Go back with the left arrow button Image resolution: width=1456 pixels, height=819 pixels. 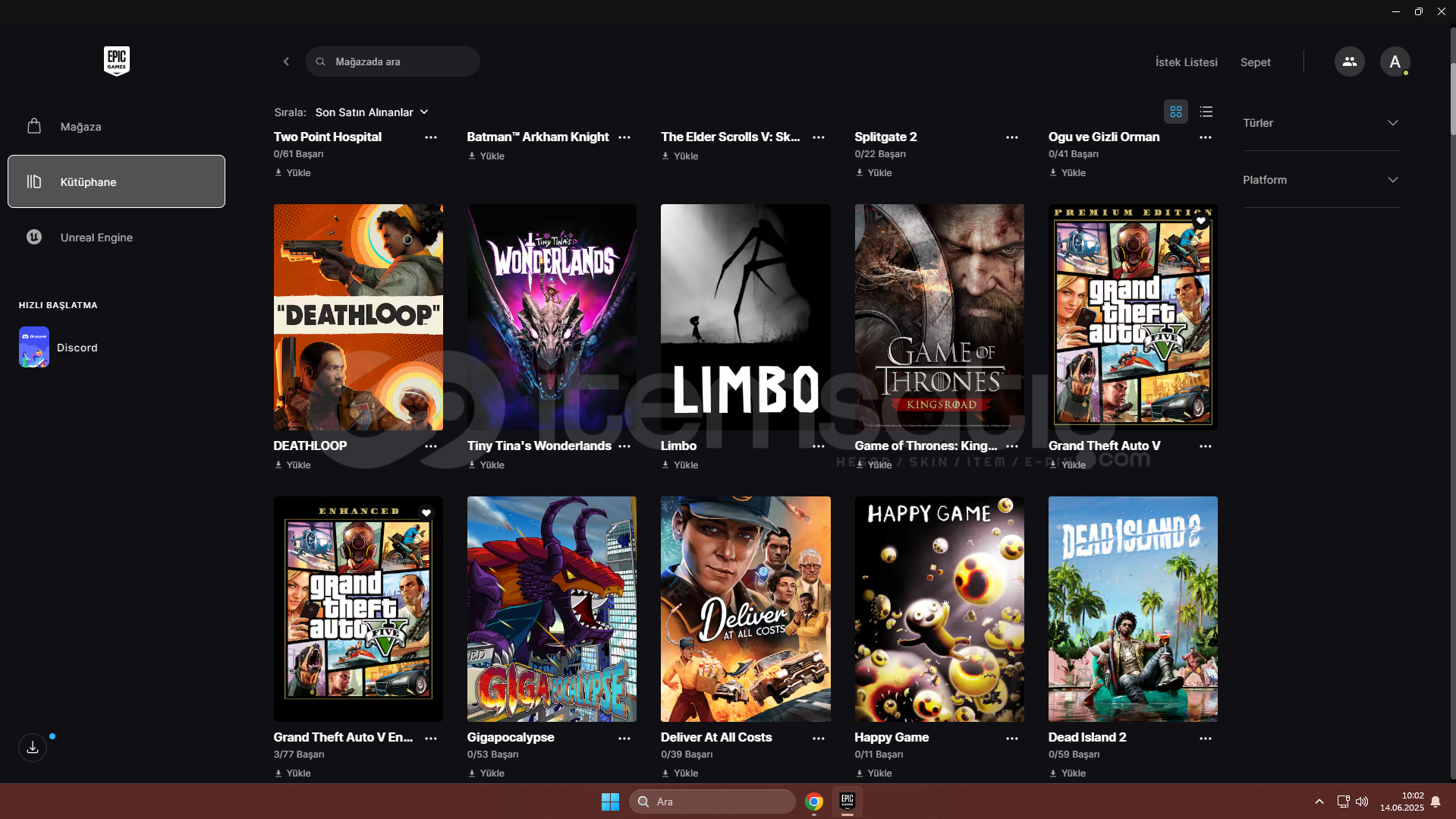pyautogui.click(x=286, y=61)
